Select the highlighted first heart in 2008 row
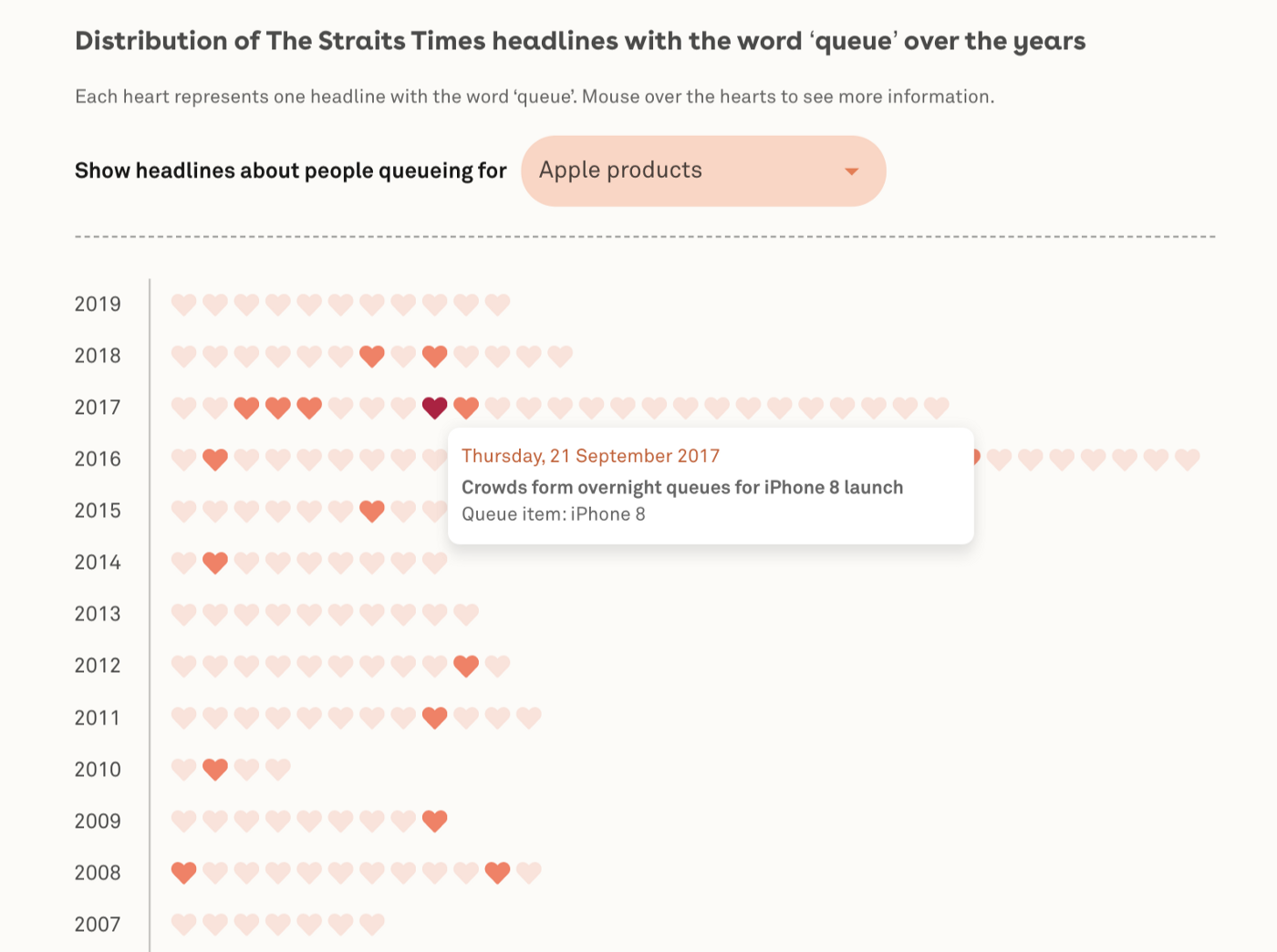 (184, 873)
